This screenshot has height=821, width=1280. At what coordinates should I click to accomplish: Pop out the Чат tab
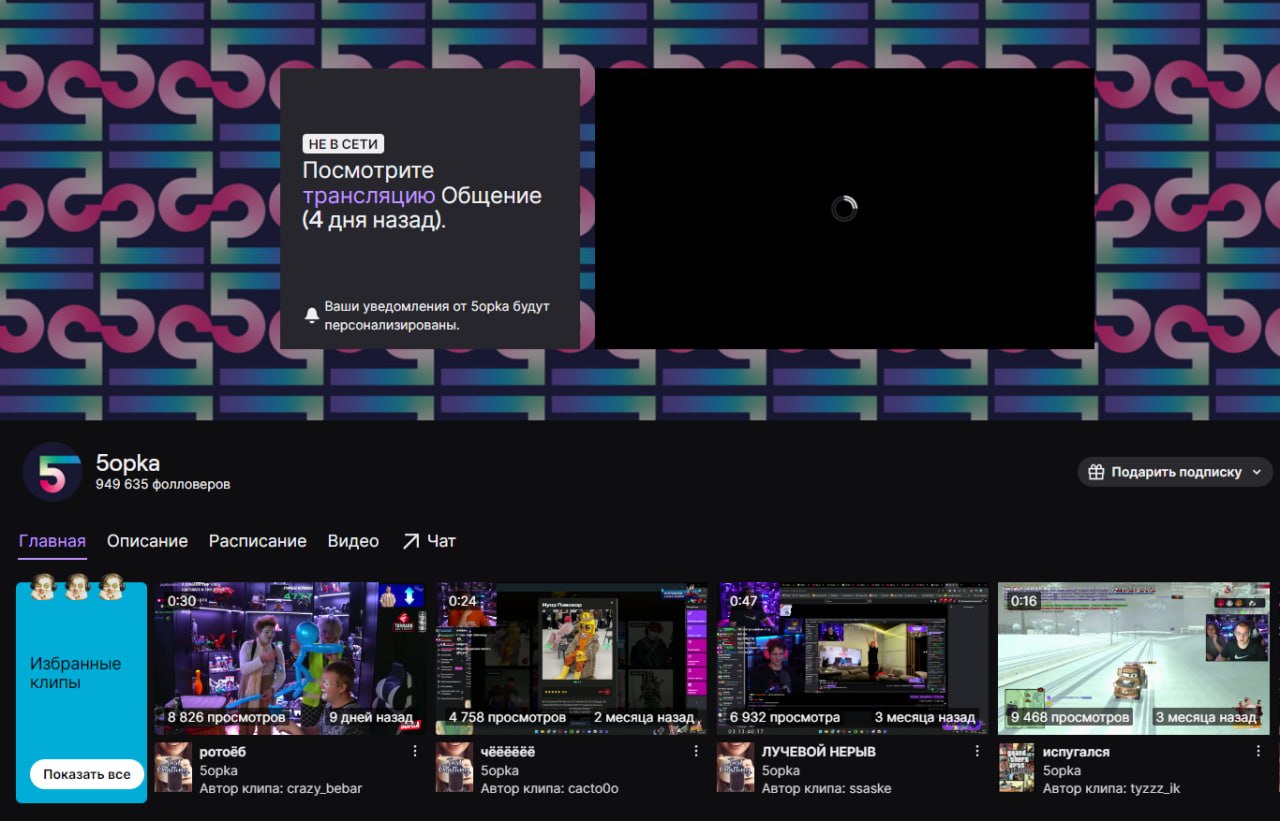429,541
